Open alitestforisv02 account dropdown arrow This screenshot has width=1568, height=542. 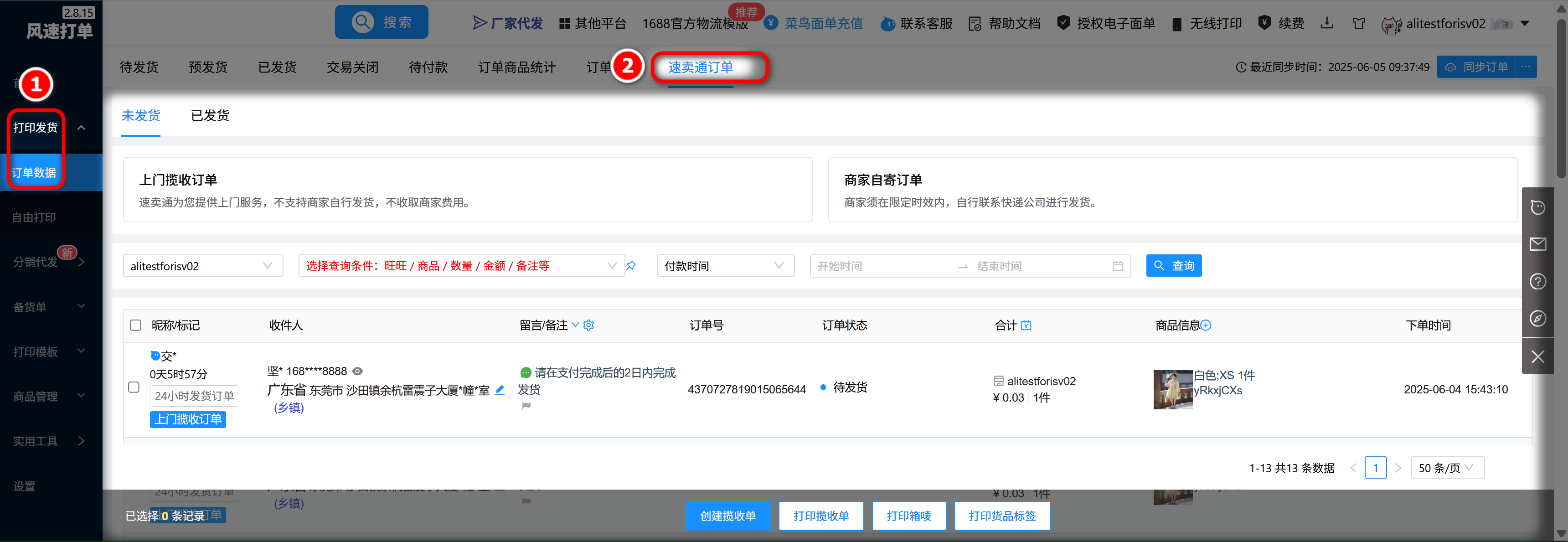(x=1525, y=24)
